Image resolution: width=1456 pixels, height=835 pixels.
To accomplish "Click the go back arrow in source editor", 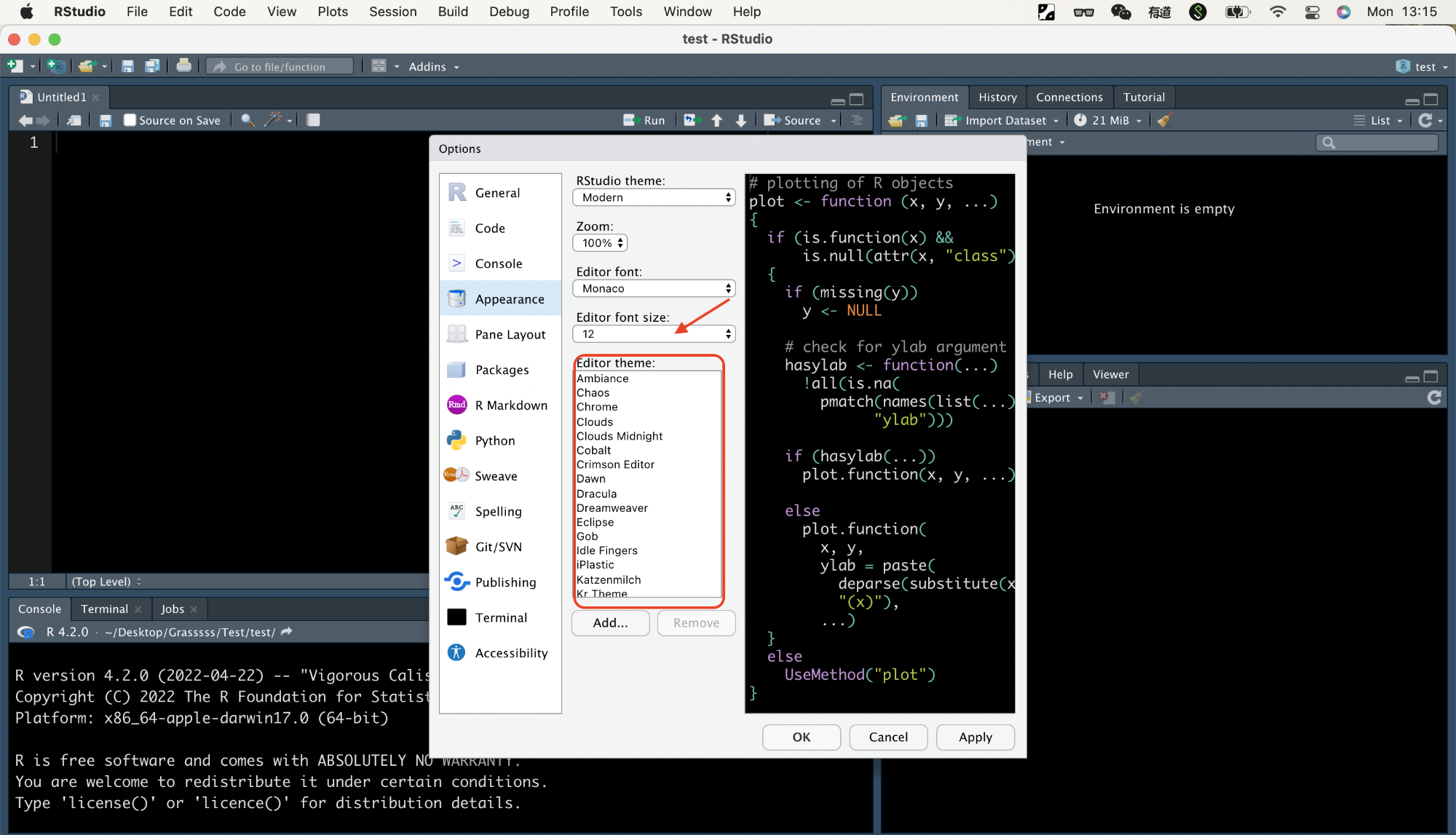I will coord(25,121).
